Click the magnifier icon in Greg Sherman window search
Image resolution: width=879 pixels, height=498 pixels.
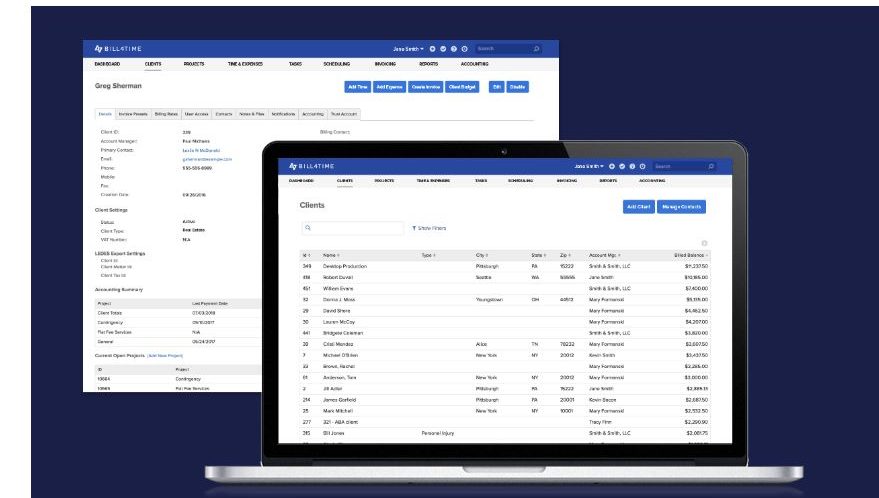[536, 49]
